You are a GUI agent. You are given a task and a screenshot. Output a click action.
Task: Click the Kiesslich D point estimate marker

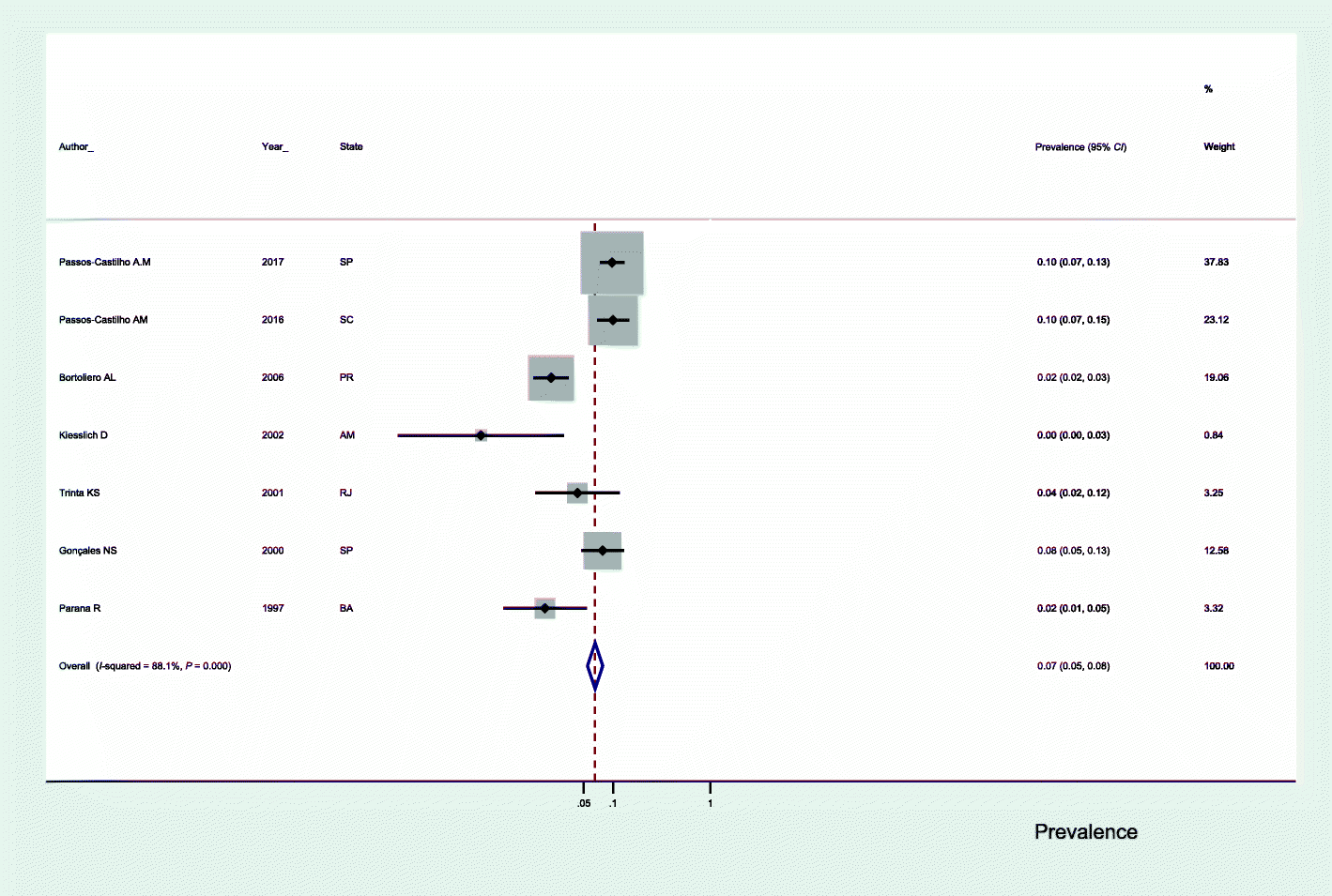[x=481, y=435]
